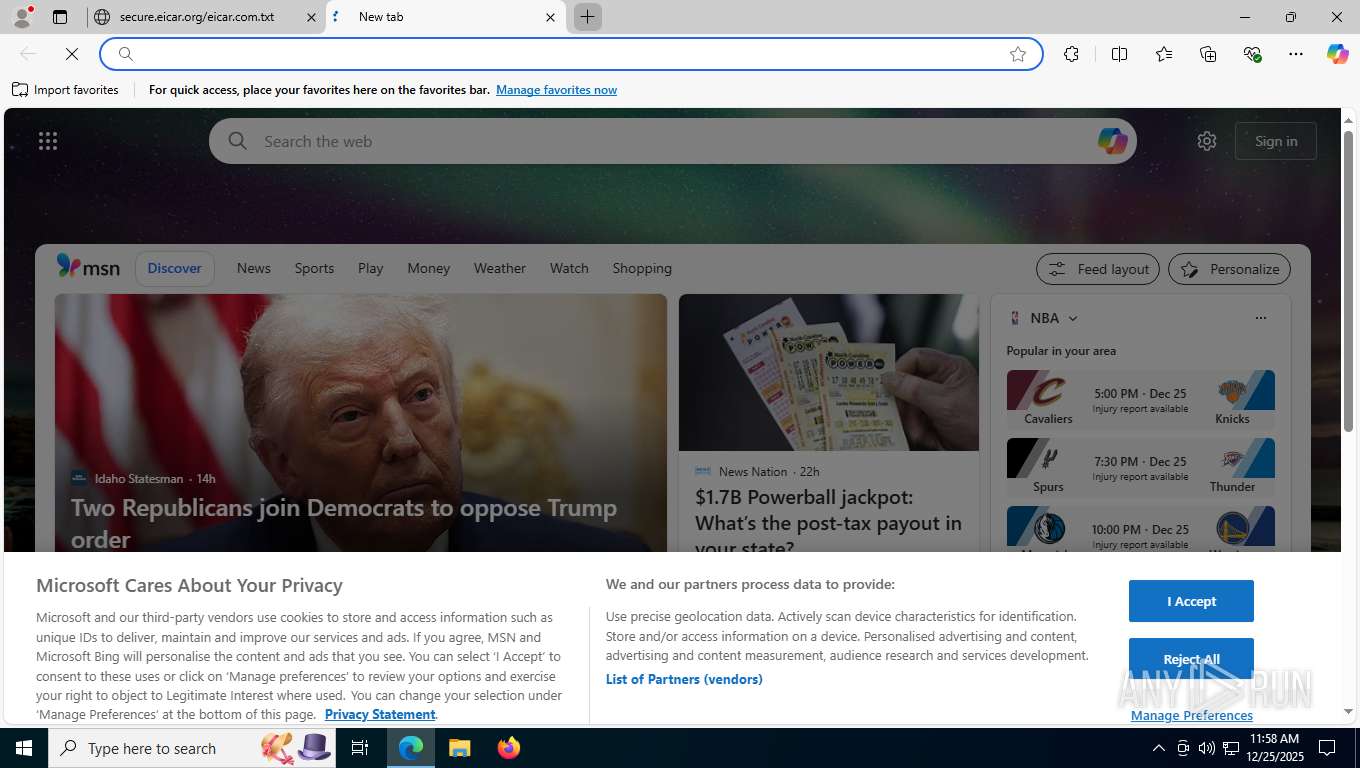Open the notifications center icon
The height and width of the screenshot is (768, 1360).
(x=1327, y=748)
